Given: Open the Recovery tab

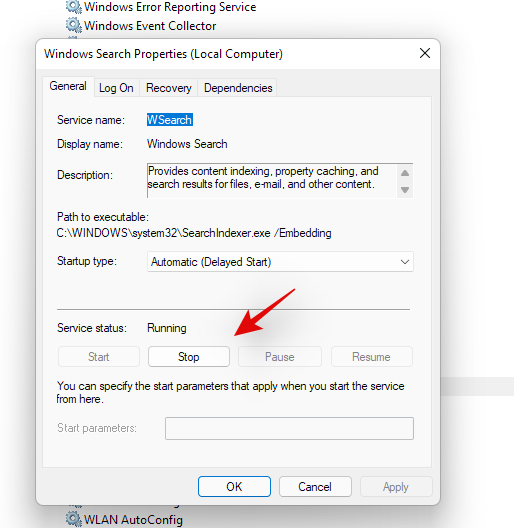Looking at the screenshot, I should [168, 88].
